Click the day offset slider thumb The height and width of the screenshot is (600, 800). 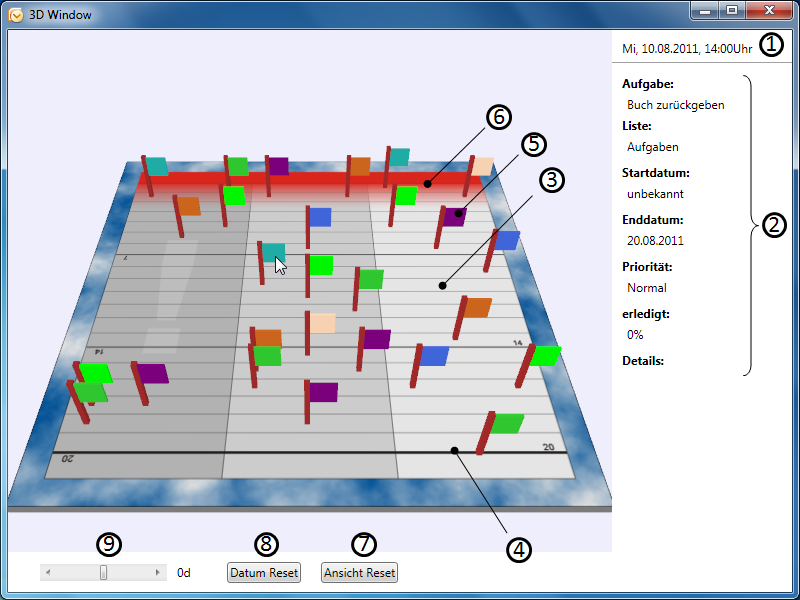click(103, 573)
